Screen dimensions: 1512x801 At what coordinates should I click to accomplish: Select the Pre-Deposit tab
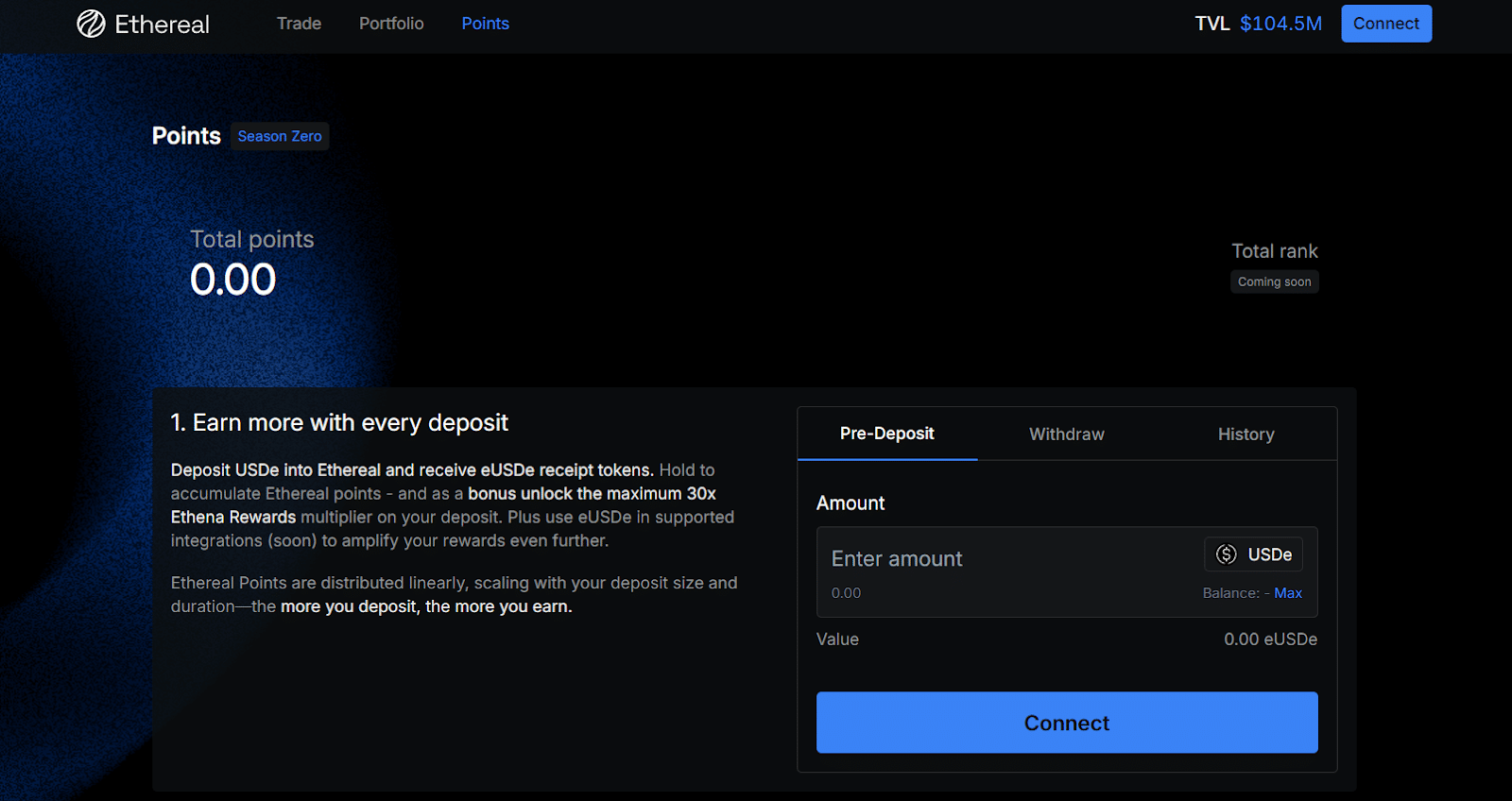pyautogui.click(x=886, y=434)
